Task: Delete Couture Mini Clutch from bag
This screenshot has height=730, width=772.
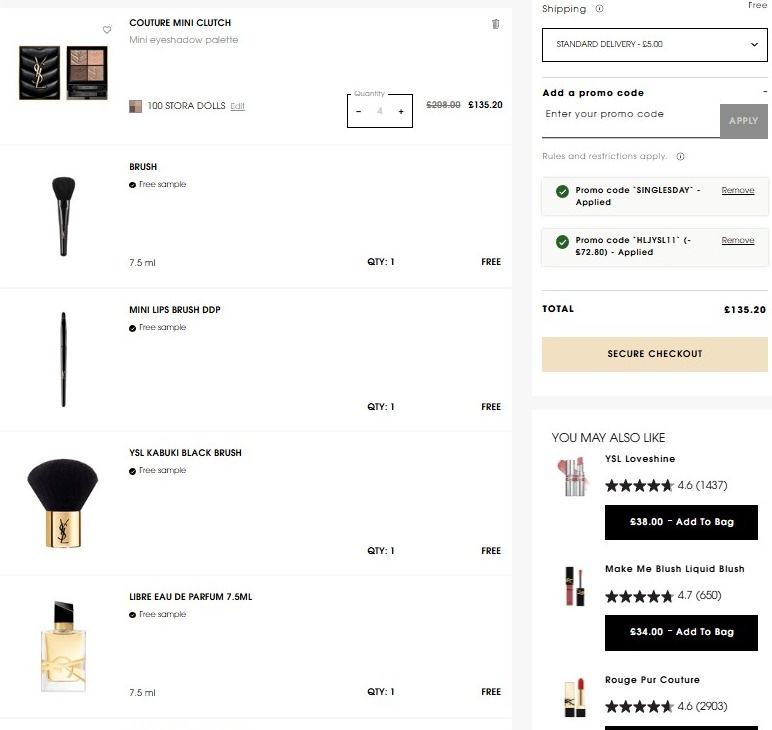Action: click(495, 24)
